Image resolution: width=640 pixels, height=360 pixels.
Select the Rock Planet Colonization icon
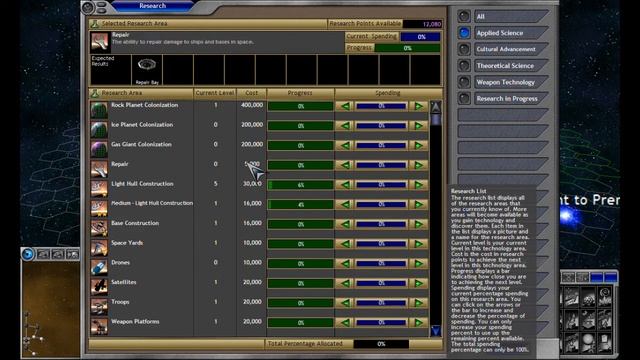click(x=99, y=110)
